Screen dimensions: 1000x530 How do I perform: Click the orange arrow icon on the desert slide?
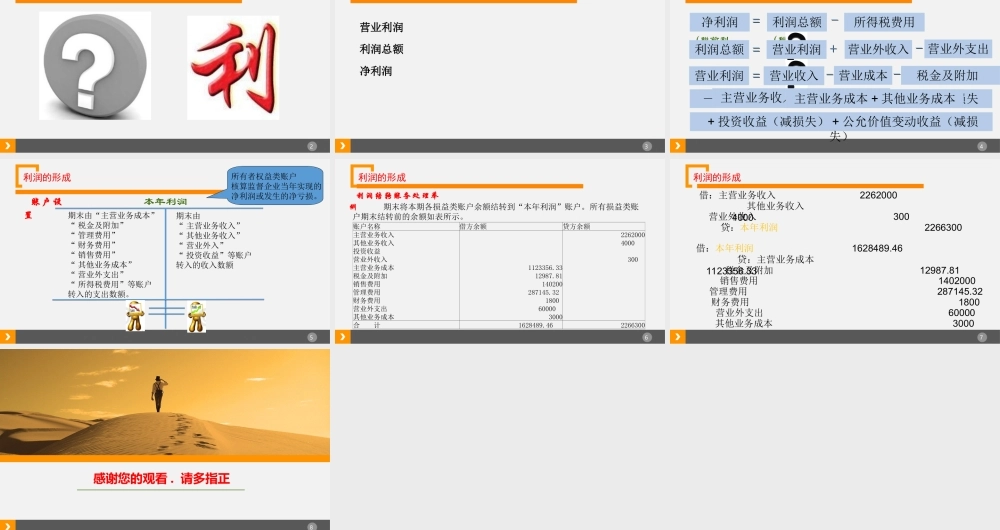pos(8,526)
